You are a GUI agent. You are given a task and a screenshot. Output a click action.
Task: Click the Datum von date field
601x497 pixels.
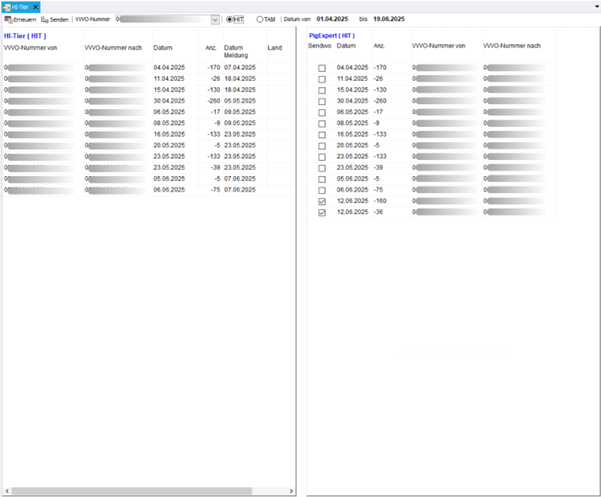[331, 19]
